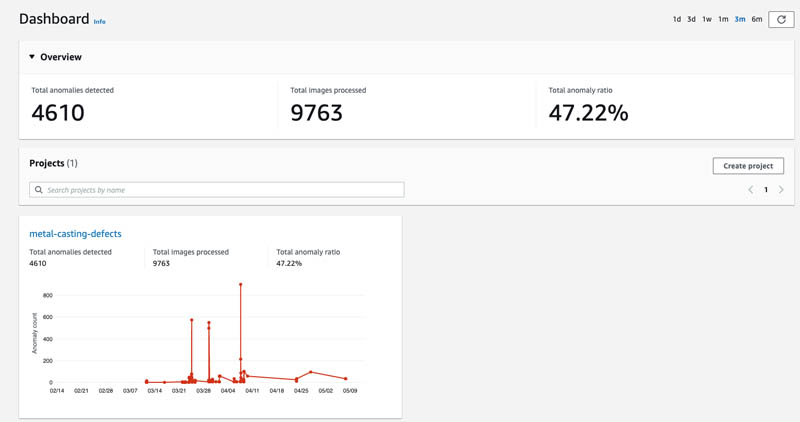Click the Projects (1) heading
Image resolution: width=800 pixels, height=422 pixels.
pyautogui.click(x=53, y=163)
